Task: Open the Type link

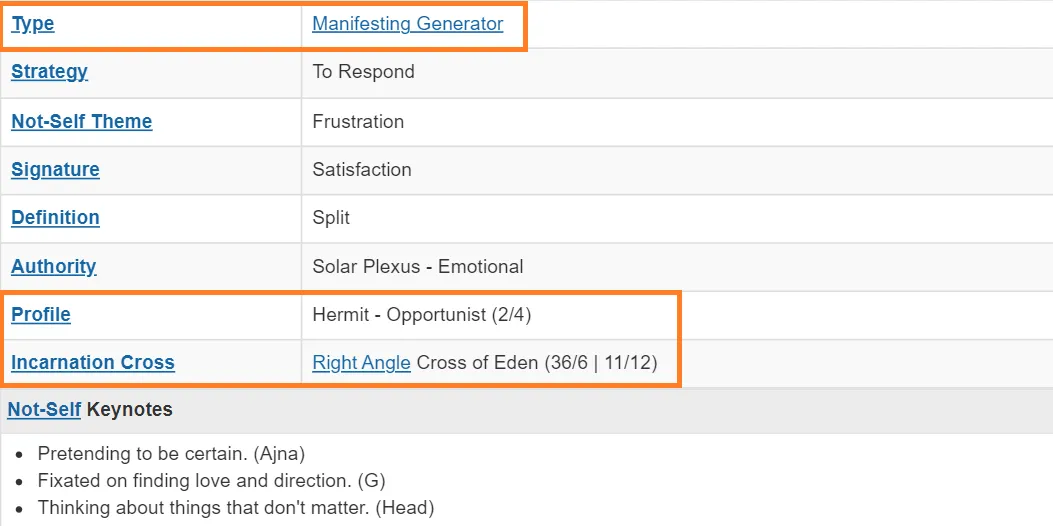Action: 33,24
